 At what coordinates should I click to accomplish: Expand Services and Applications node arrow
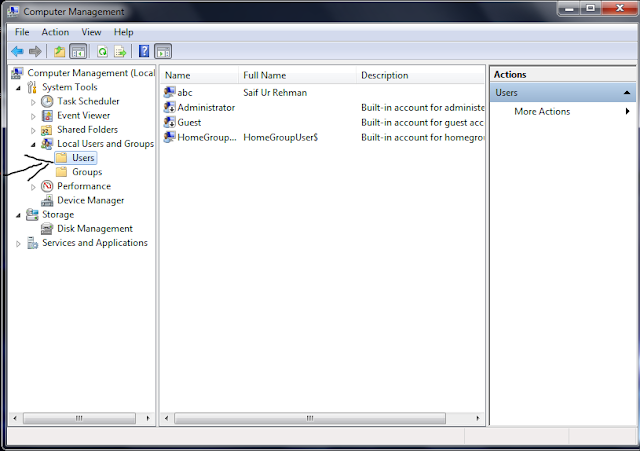(x=18, y=244)
